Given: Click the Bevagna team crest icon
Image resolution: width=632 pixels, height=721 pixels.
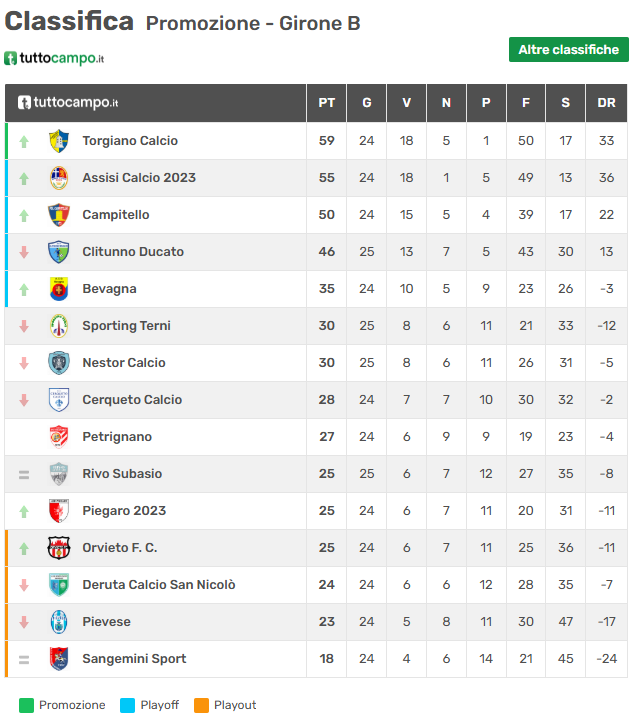Looking at the screenshot, I should [59, 289].
